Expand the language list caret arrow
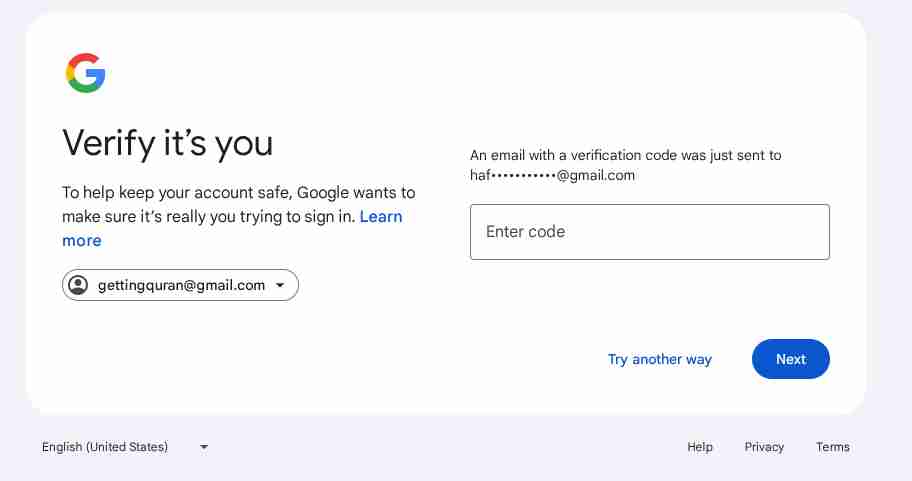The image size is (912, 481). pyautogui.click(x=204, y=447)
